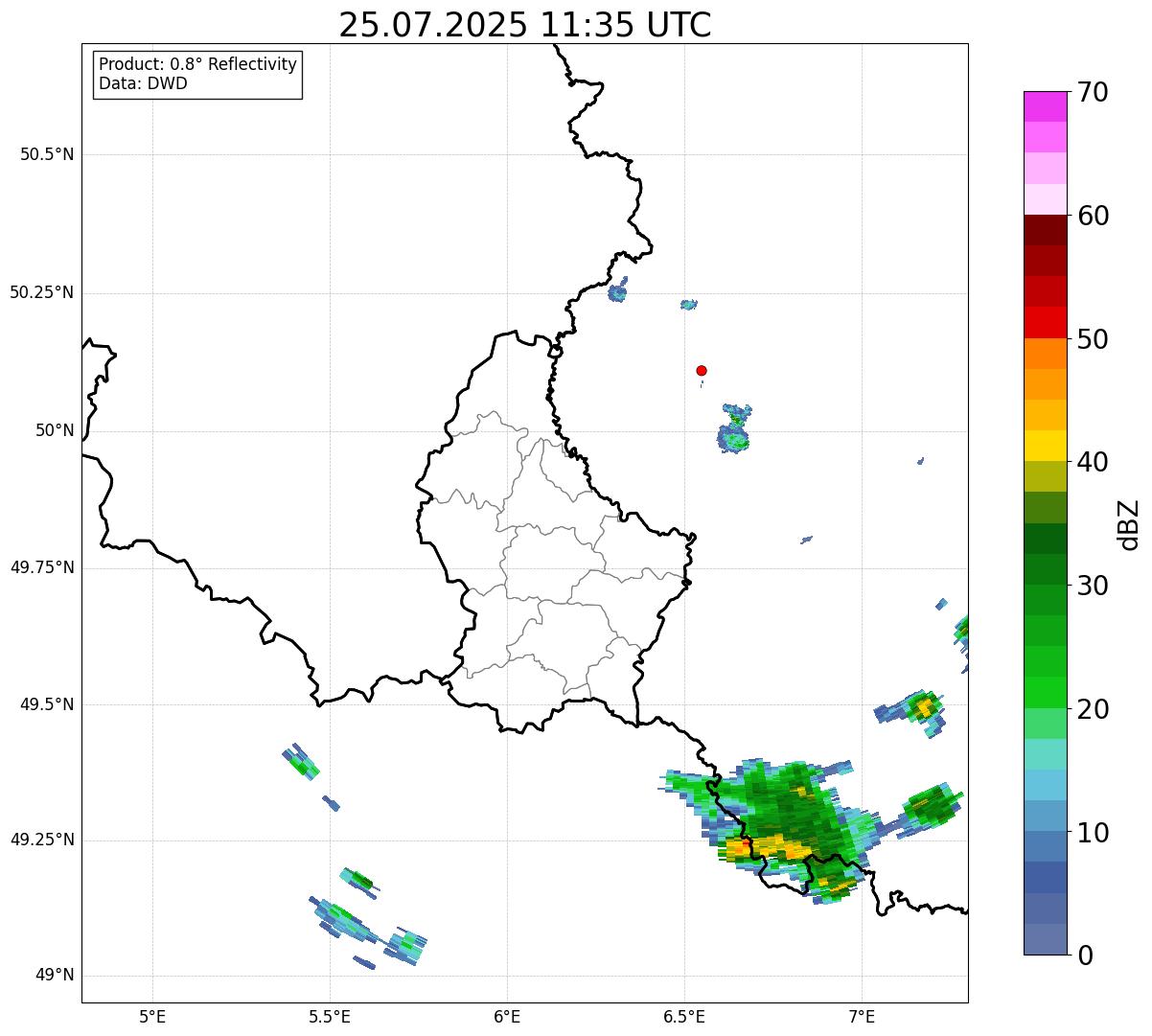This screenshot has width=1152, height=1036.
Task: Click the "Product: 0.8° Reflectivity" label
Action: coord(198,64)
